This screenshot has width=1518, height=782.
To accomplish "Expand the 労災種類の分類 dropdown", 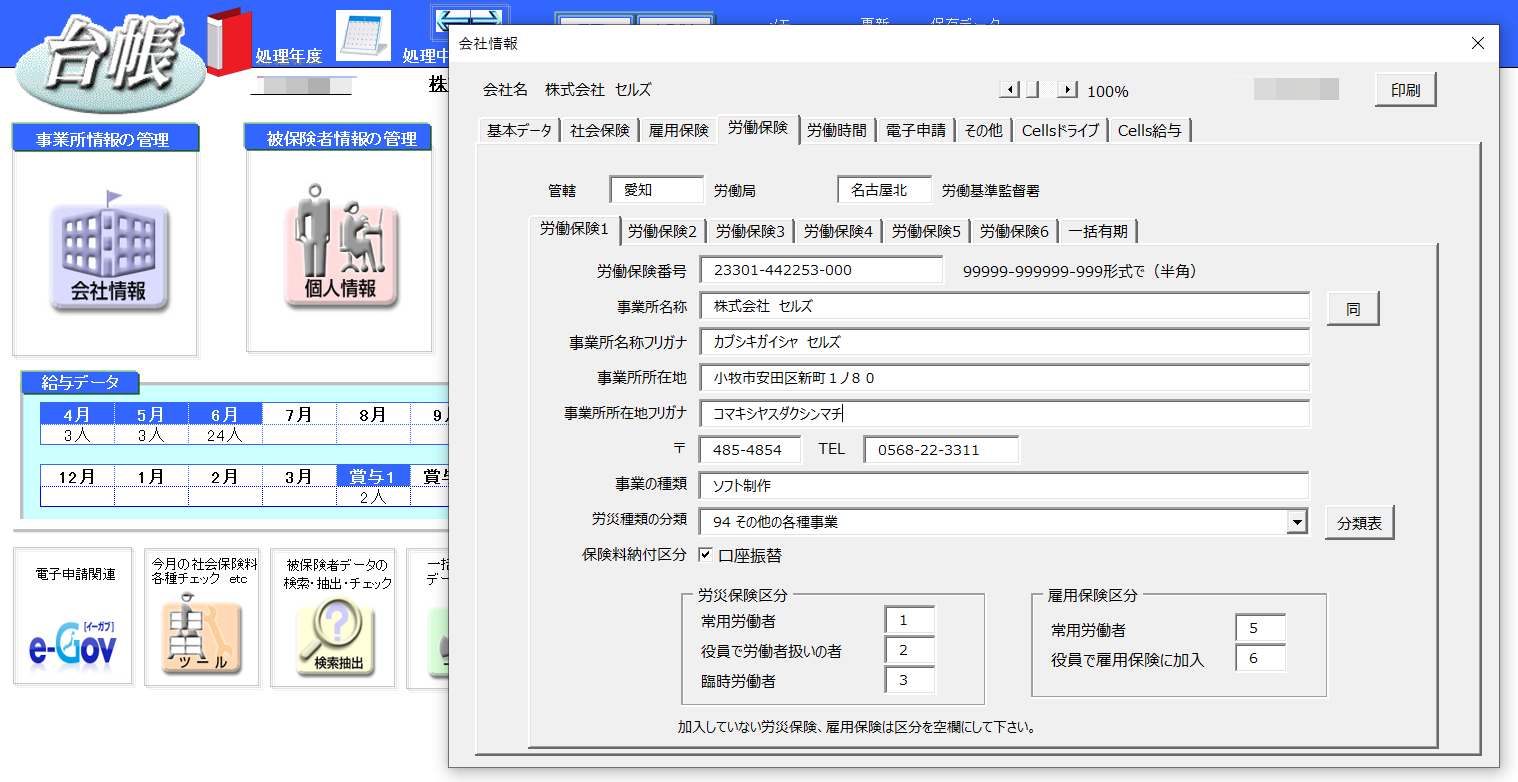I will pyautogui.click(x=1297, y=521).
